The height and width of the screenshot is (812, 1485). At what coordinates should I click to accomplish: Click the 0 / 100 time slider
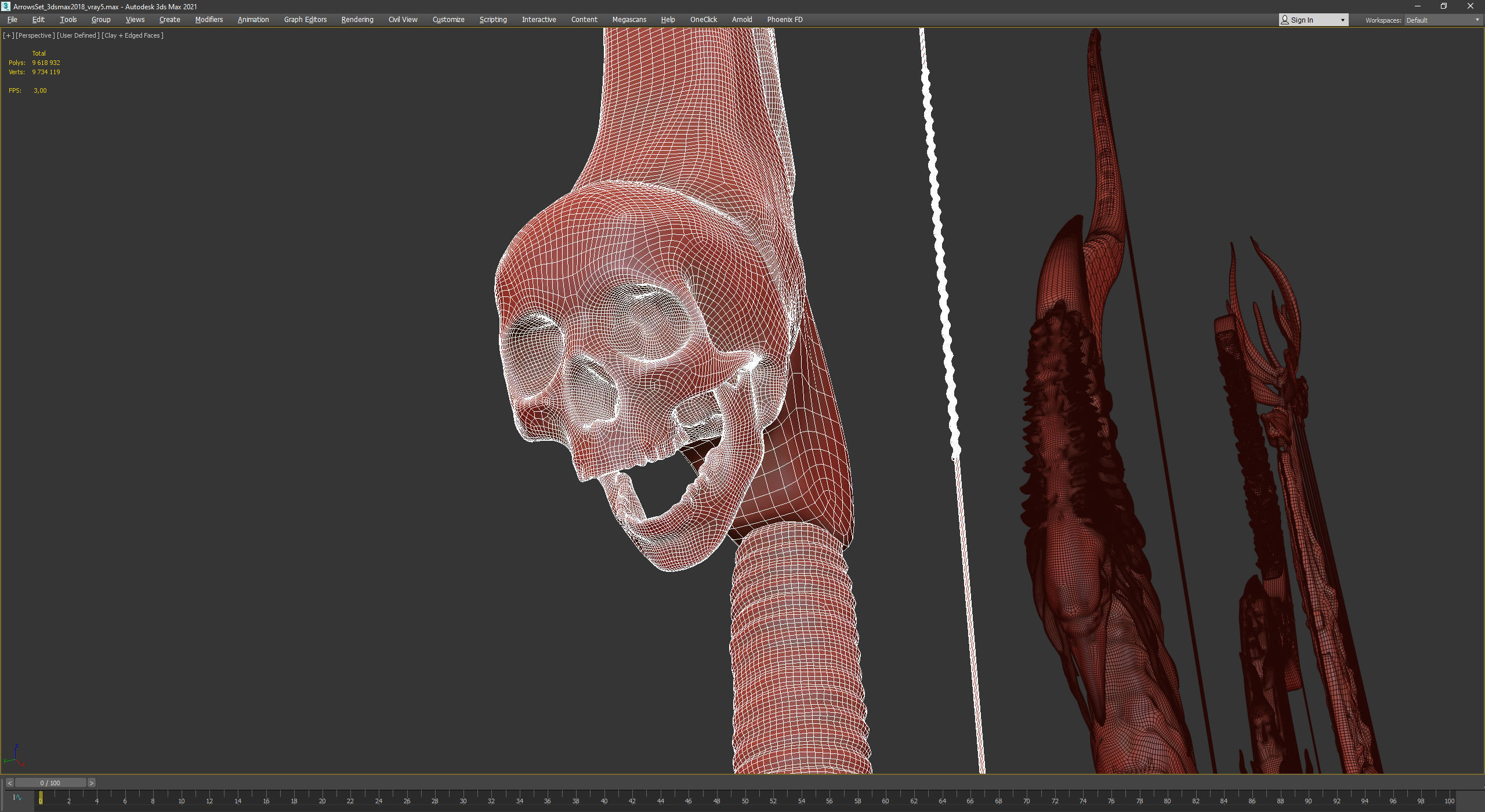pyautogui.click(x=50, y=783)
